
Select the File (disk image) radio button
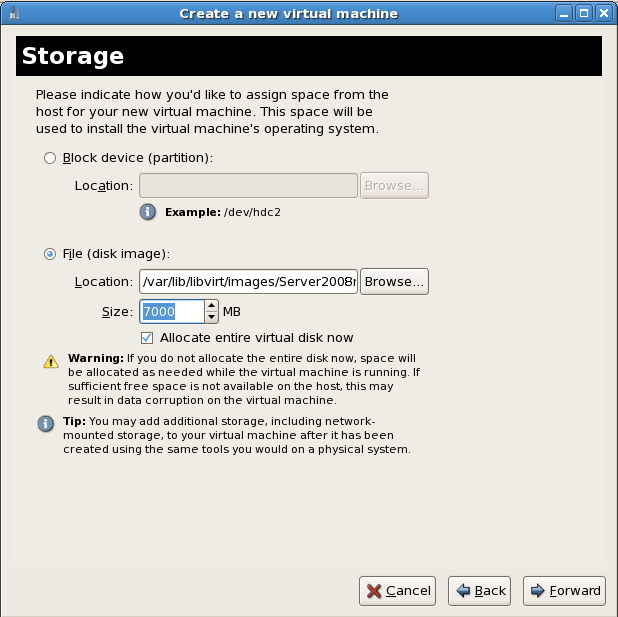click(50, 254)
